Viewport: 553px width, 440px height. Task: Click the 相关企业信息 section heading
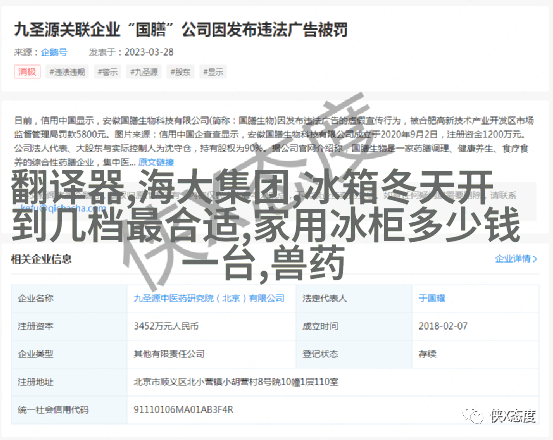41,259
